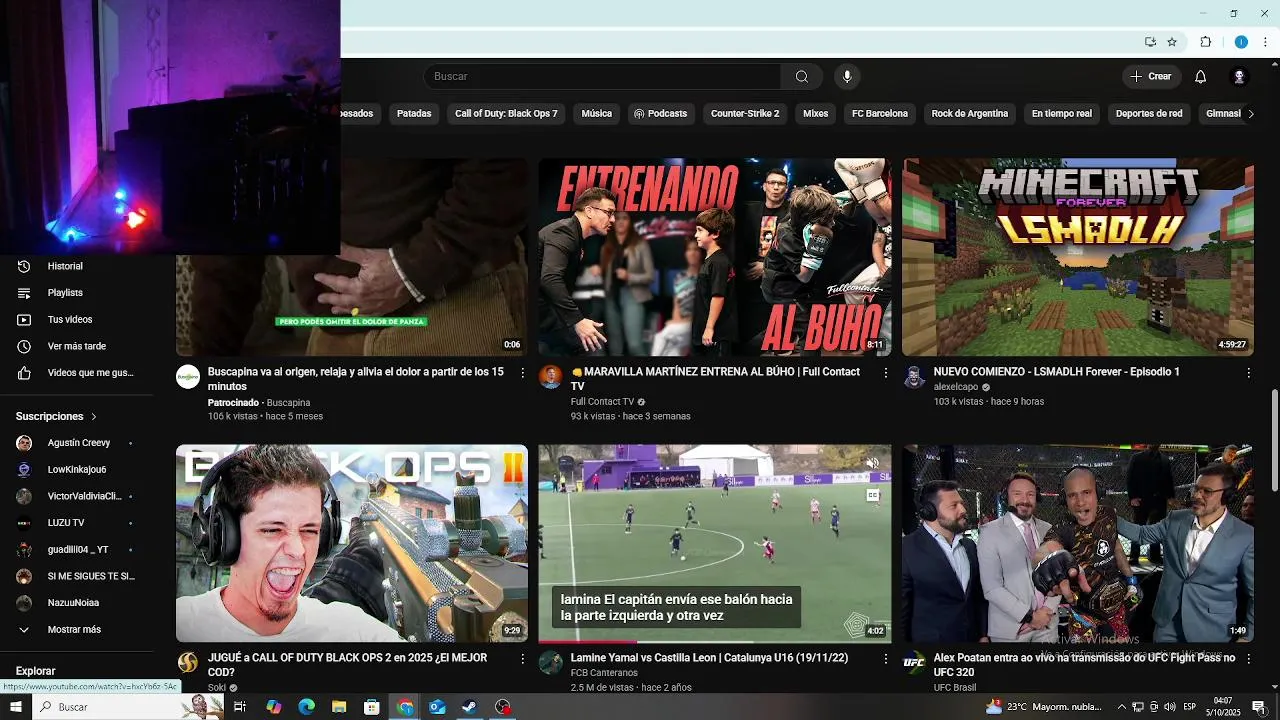Open Full Contact TV channel avatar
The height and width of the screenshot is (720, 1280).
551,376
